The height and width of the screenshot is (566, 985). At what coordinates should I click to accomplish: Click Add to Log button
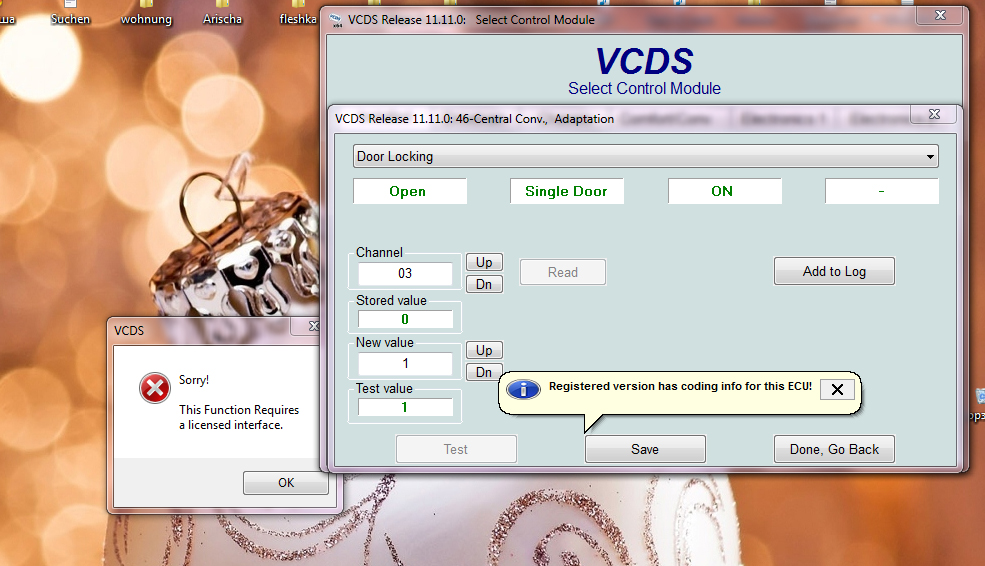point(834,271)
